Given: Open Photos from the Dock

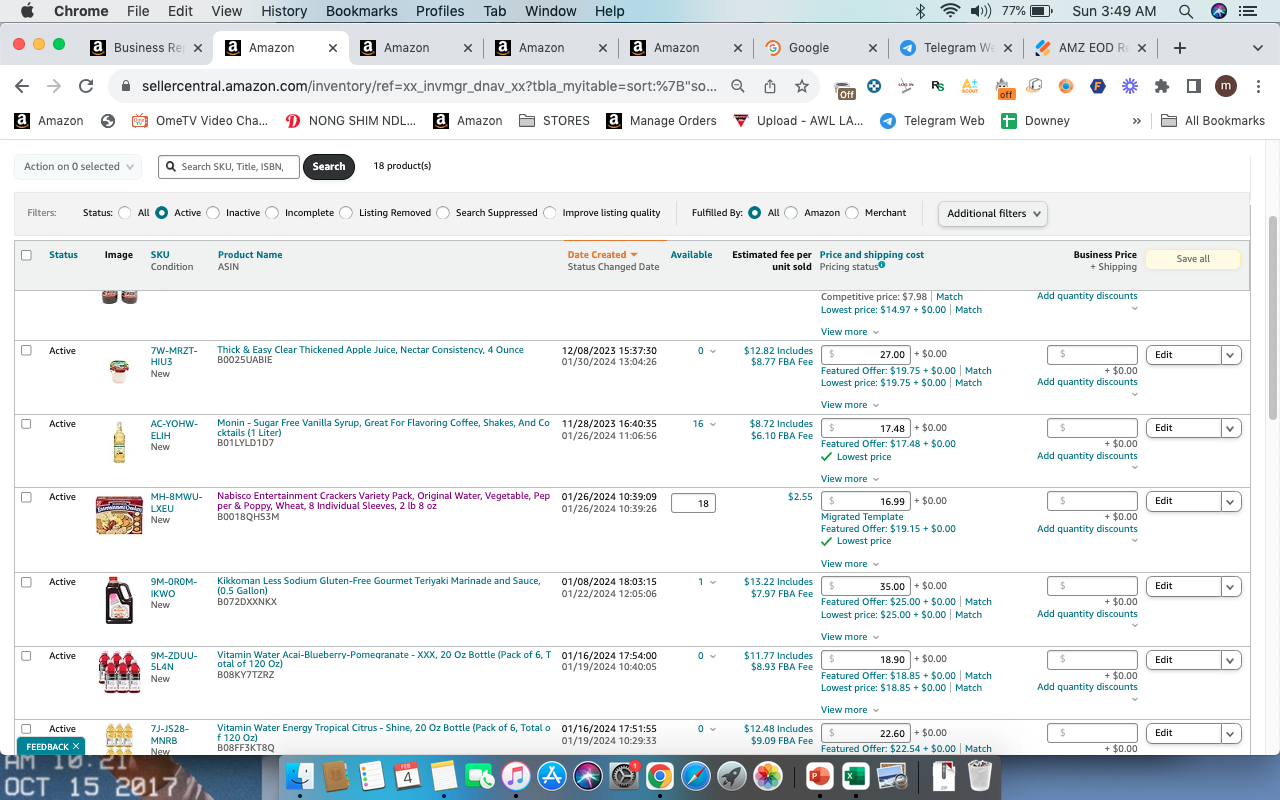Looking at the screenshot, I should click(x=768, y=775).
